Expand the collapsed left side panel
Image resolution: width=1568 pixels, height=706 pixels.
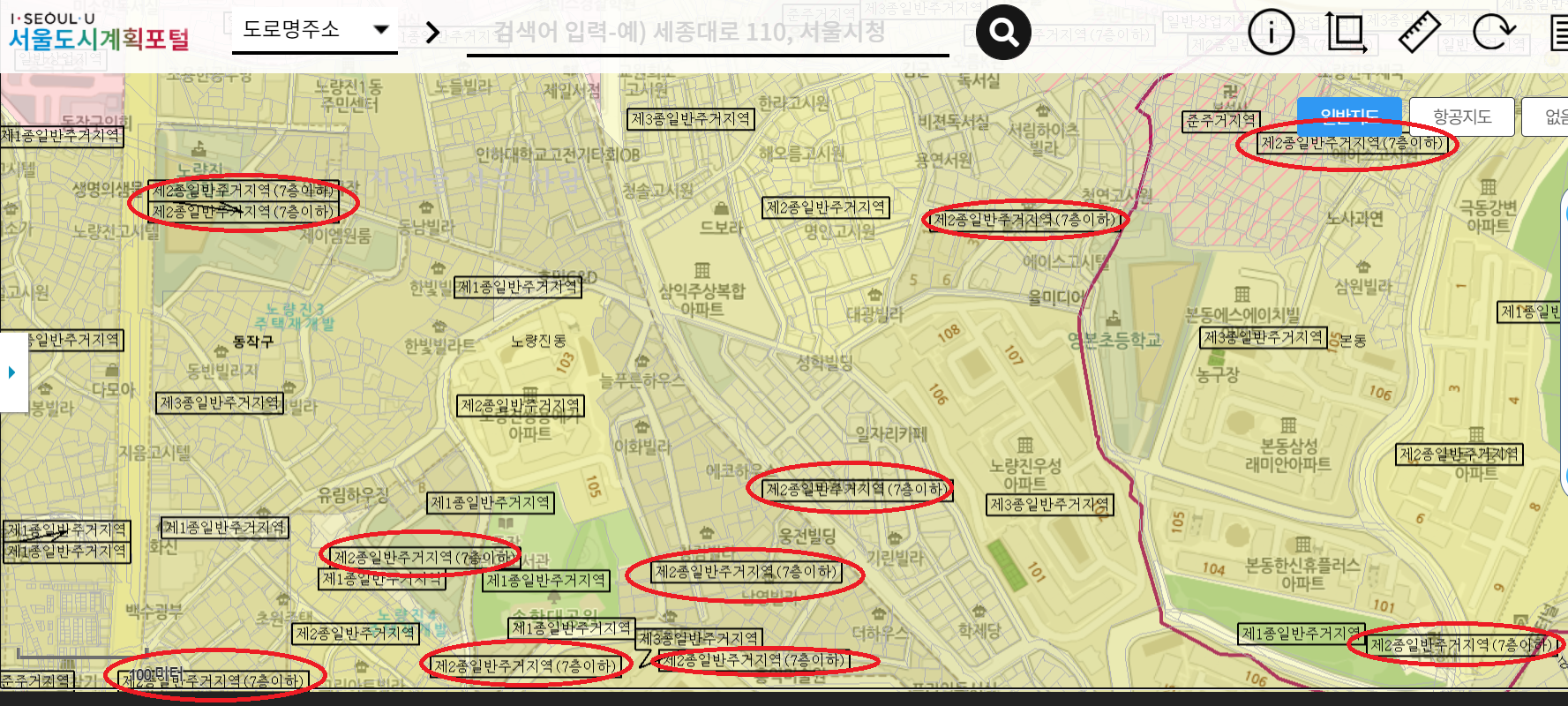click(x=12, y=372)
